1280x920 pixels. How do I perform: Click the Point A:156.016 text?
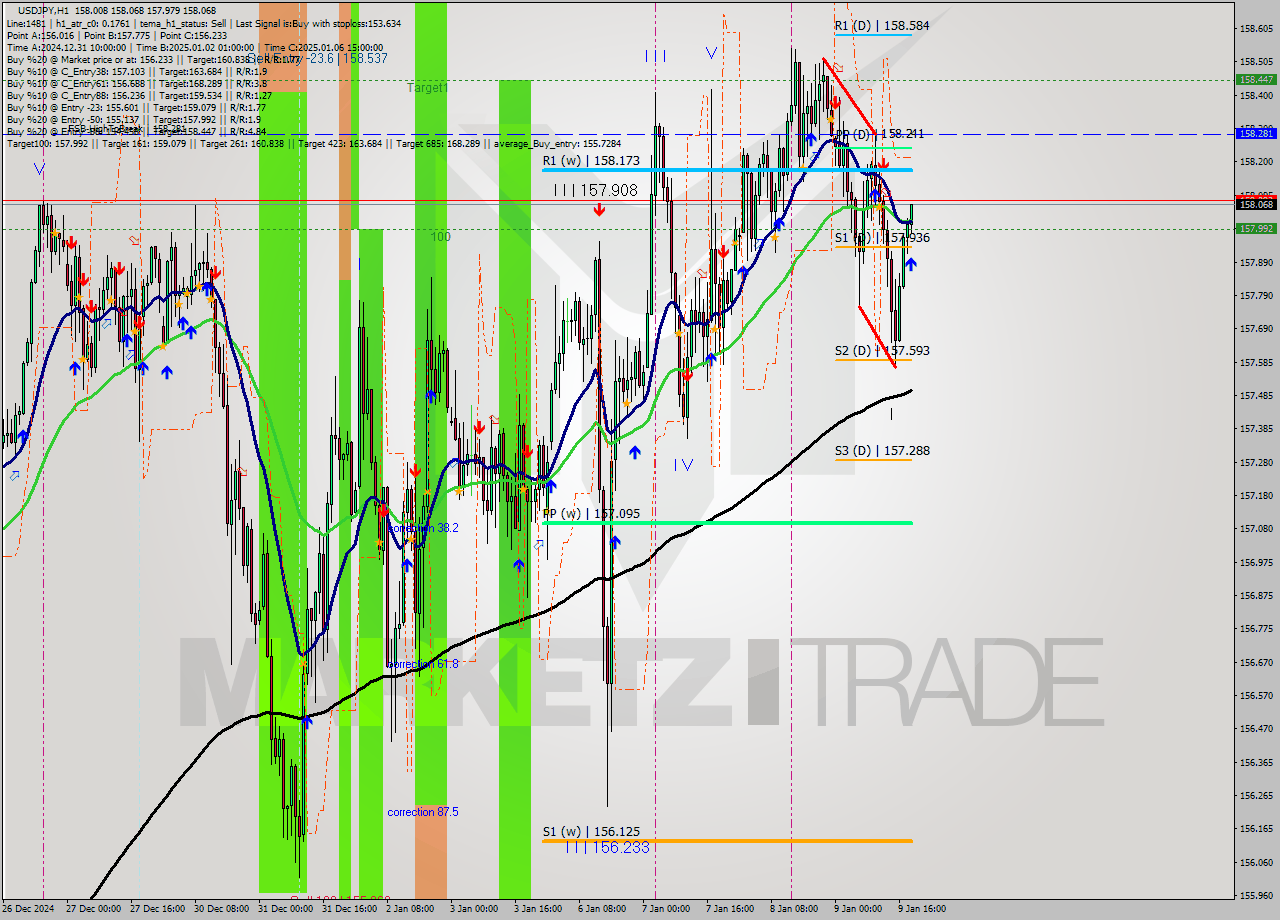[x=40, y=34]
